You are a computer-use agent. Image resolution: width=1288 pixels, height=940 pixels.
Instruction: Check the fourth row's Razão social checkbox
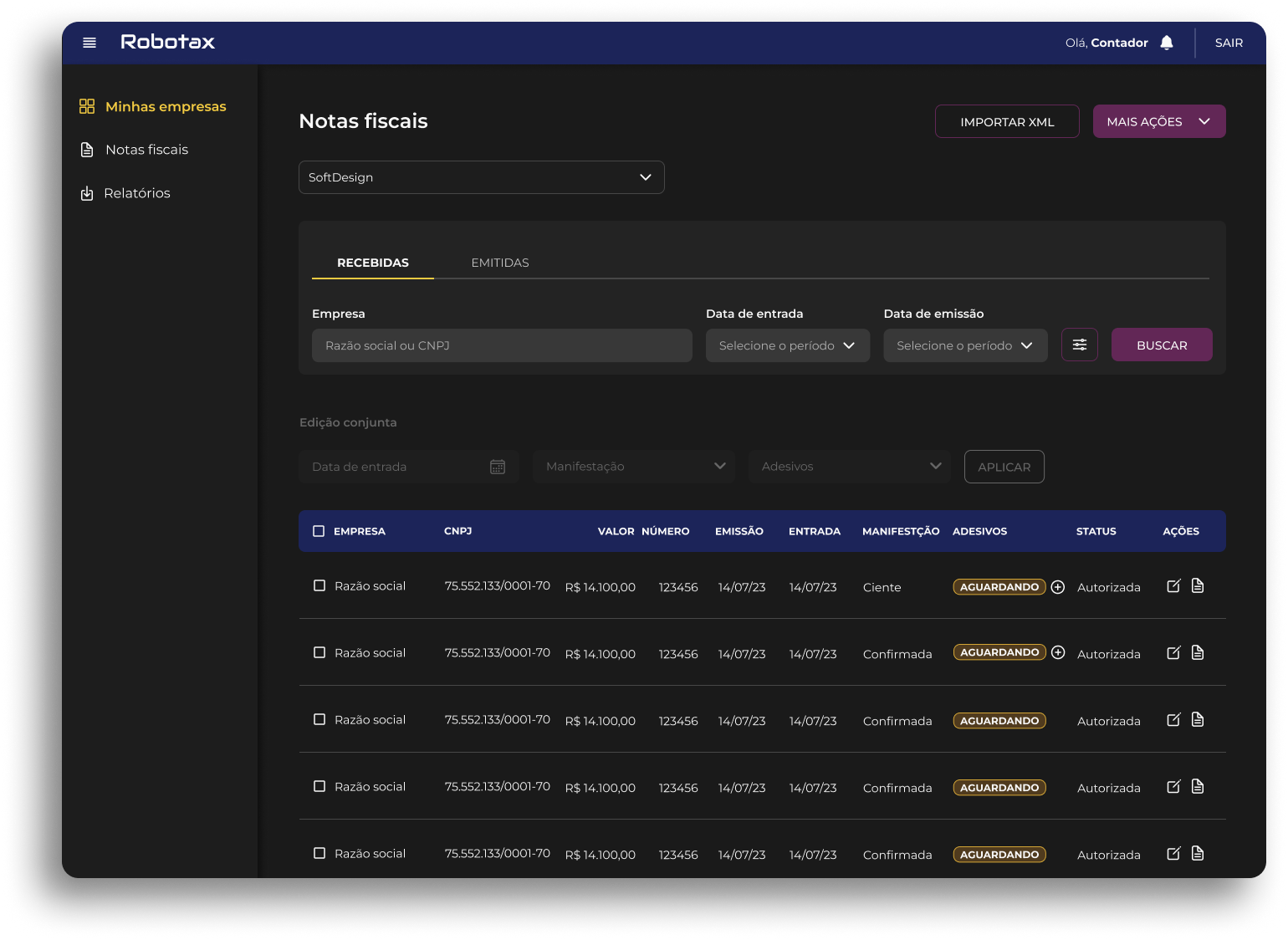[319, 786]
